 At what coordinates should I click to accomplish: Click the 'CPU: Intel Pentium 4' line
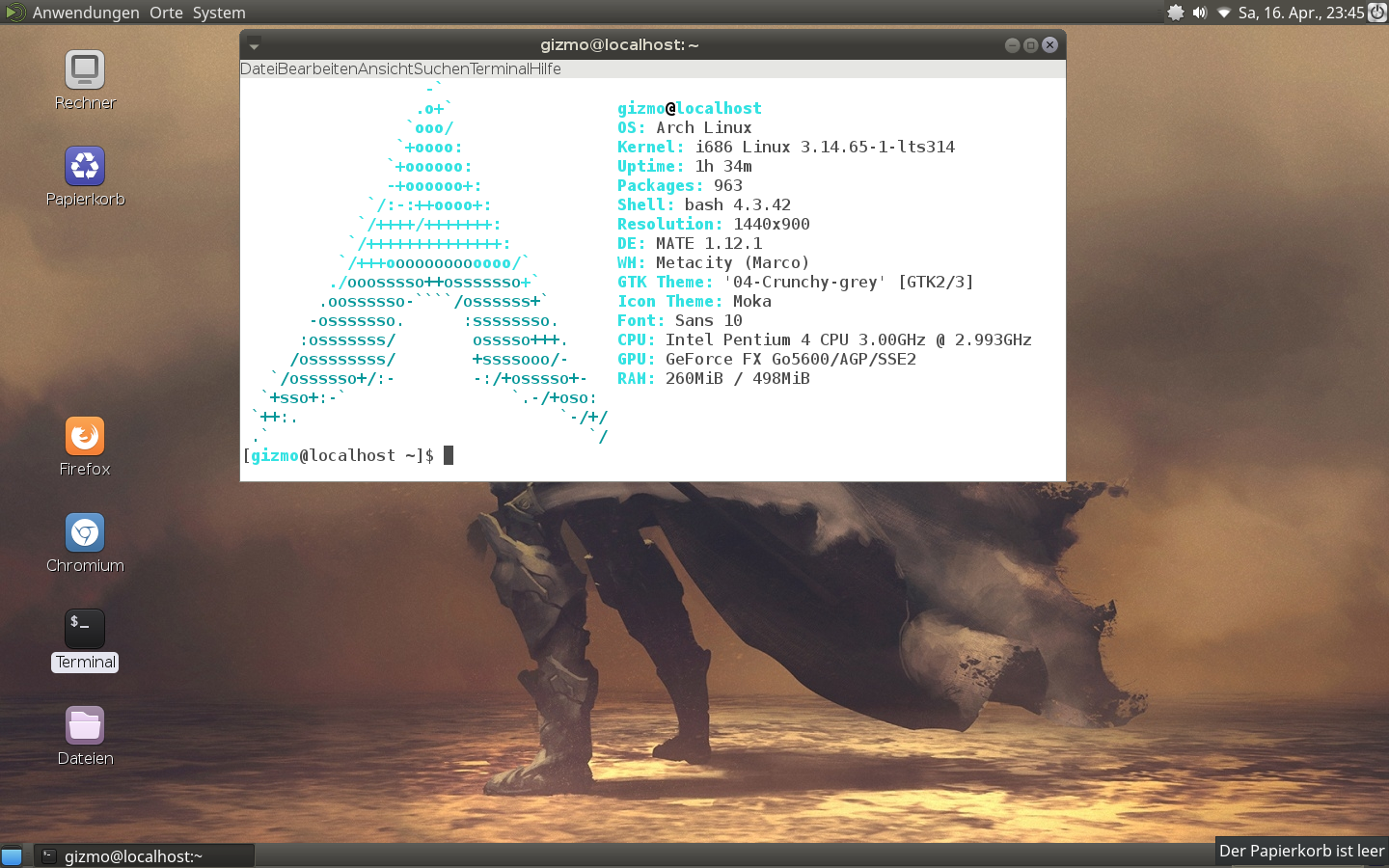pos(825,339)
